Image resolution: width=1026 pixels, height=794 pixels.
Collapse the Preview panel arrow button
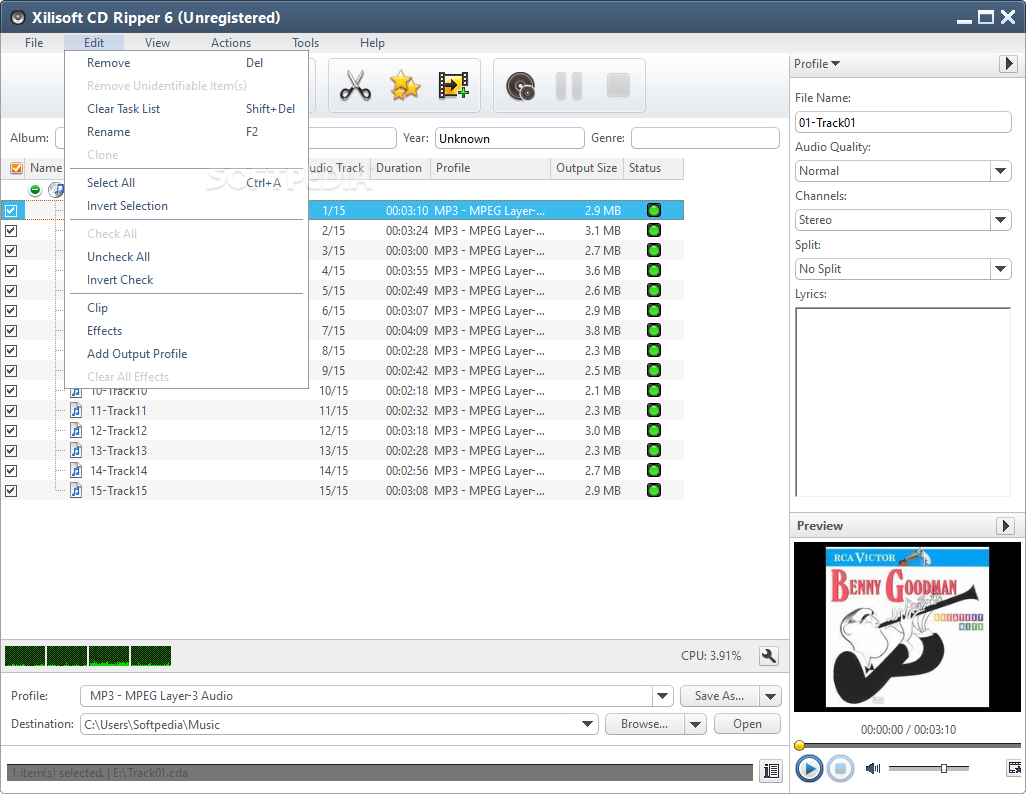(x=1006, y=526)
